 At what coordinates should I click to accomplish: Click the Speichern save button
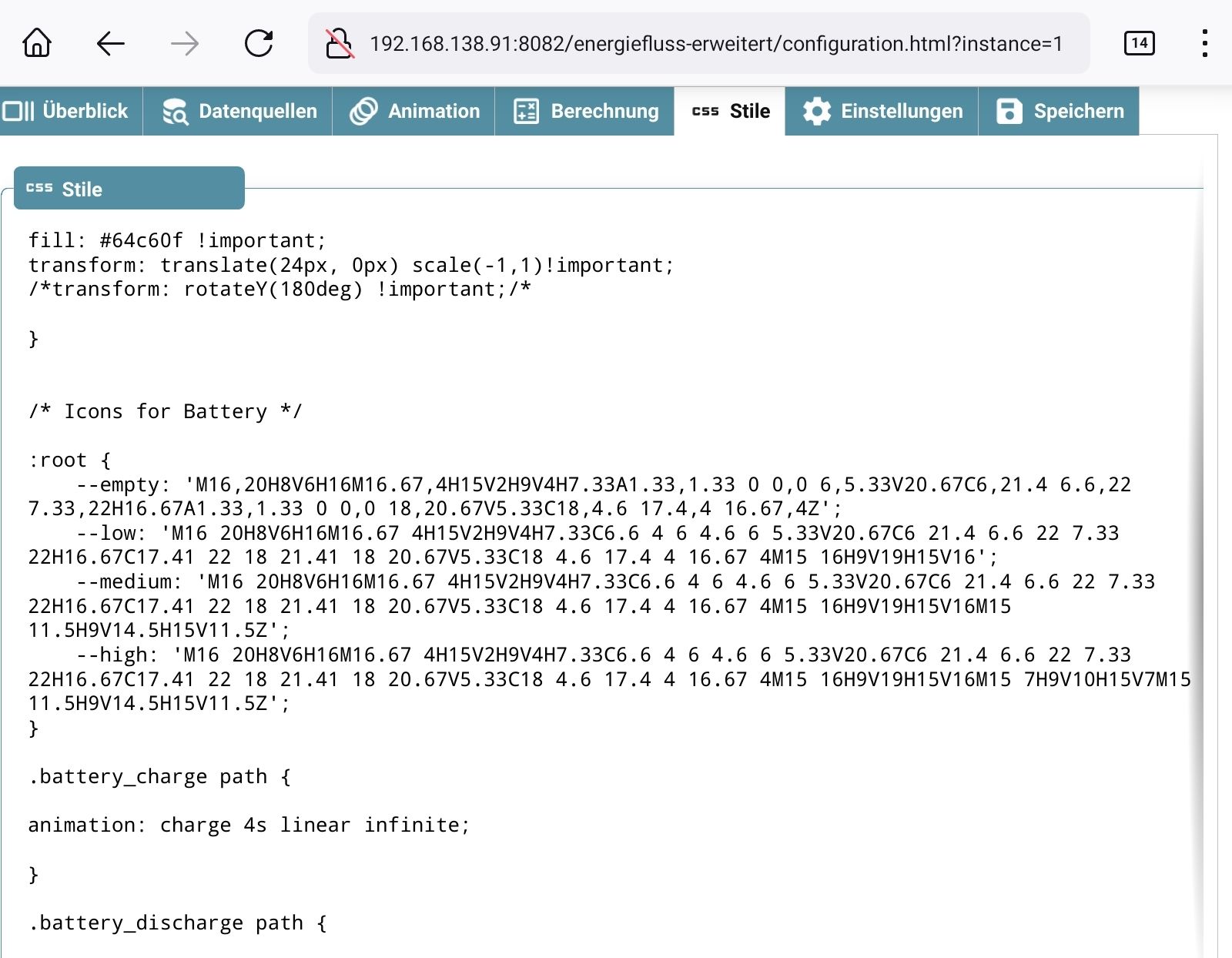point(1059,111)
